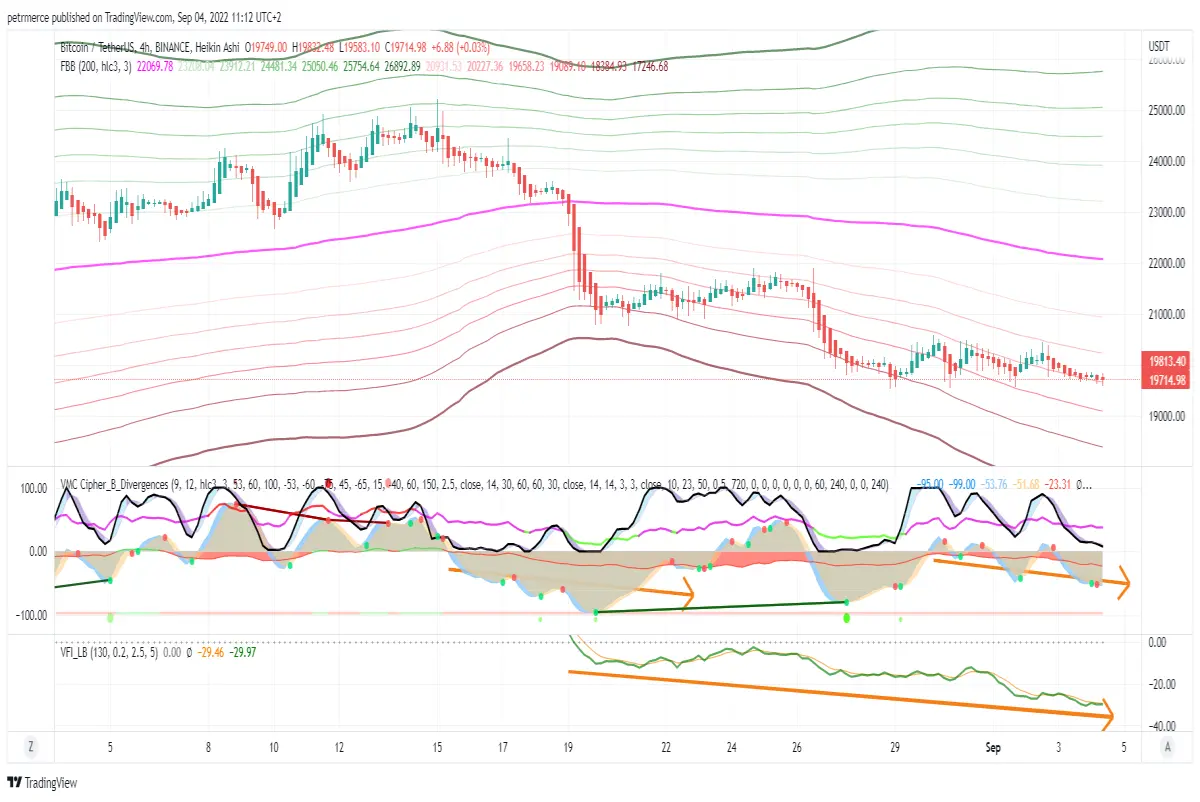Click the 19714.98 current price tag
Image resolution: width=1200 pixels, height=802 pixels.
(x=1166, y=380)
